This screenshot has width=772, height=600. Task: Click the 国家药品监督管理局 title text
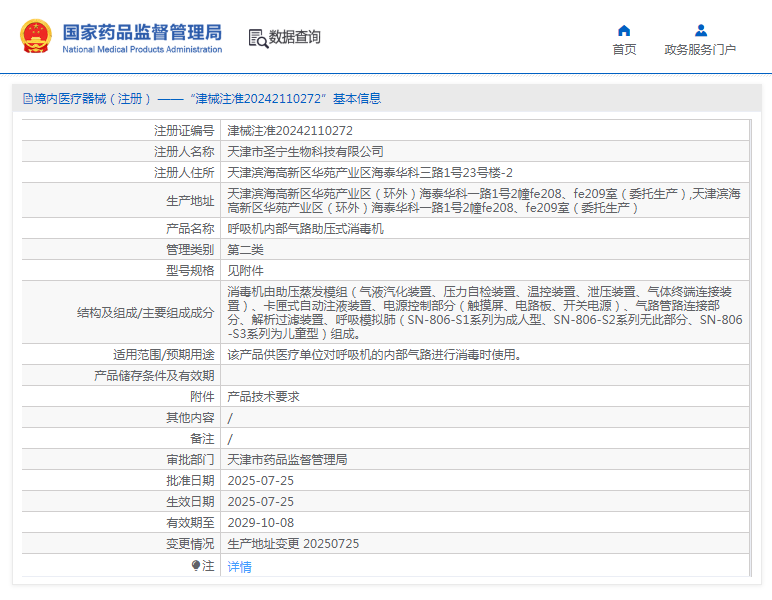pos(142,32)
